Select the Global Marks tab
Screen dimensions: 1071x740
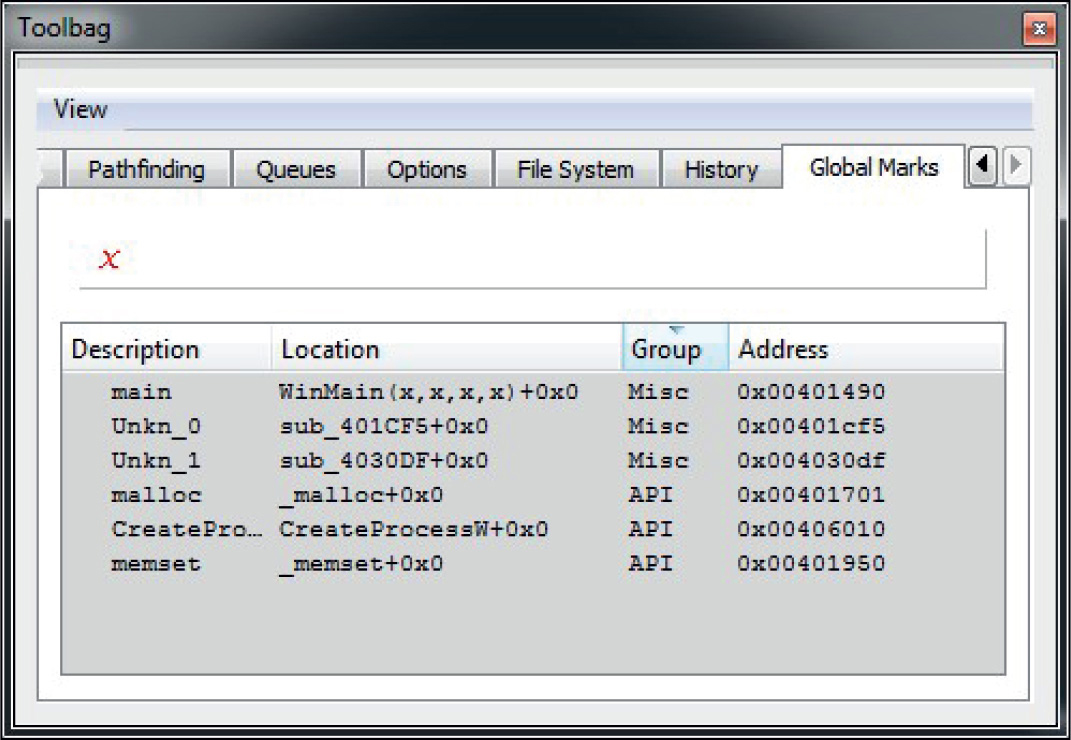coord(873,168)
